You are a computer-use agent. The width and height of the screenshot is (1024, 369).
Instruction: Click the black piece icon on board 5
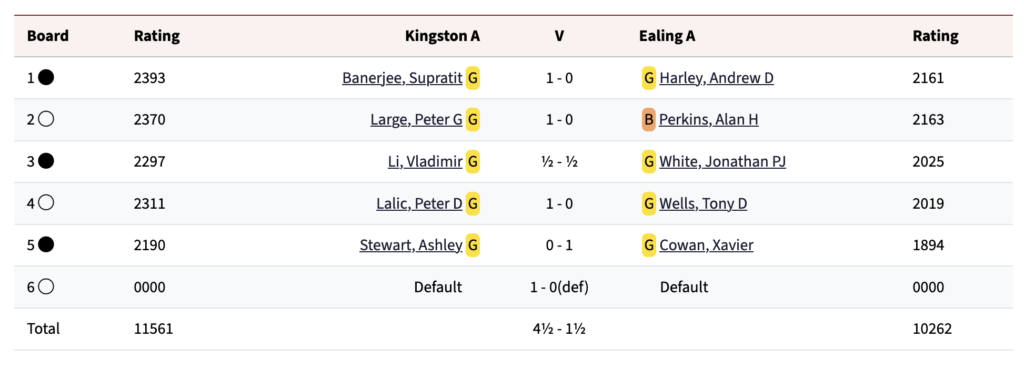point(46,245)
